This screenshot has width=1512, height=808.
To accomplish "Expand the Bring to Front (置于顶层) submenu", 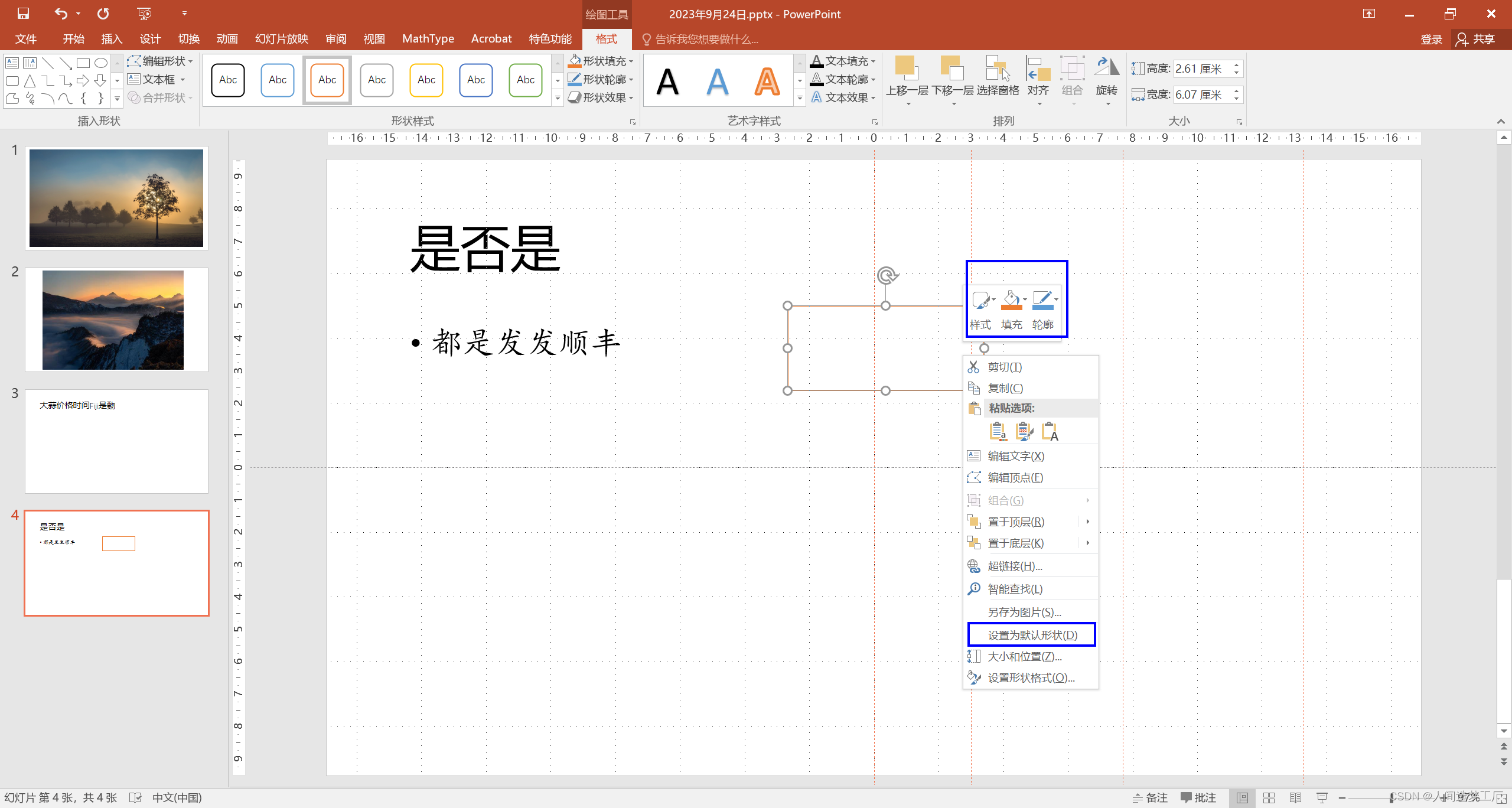I will click(1087, 522).
